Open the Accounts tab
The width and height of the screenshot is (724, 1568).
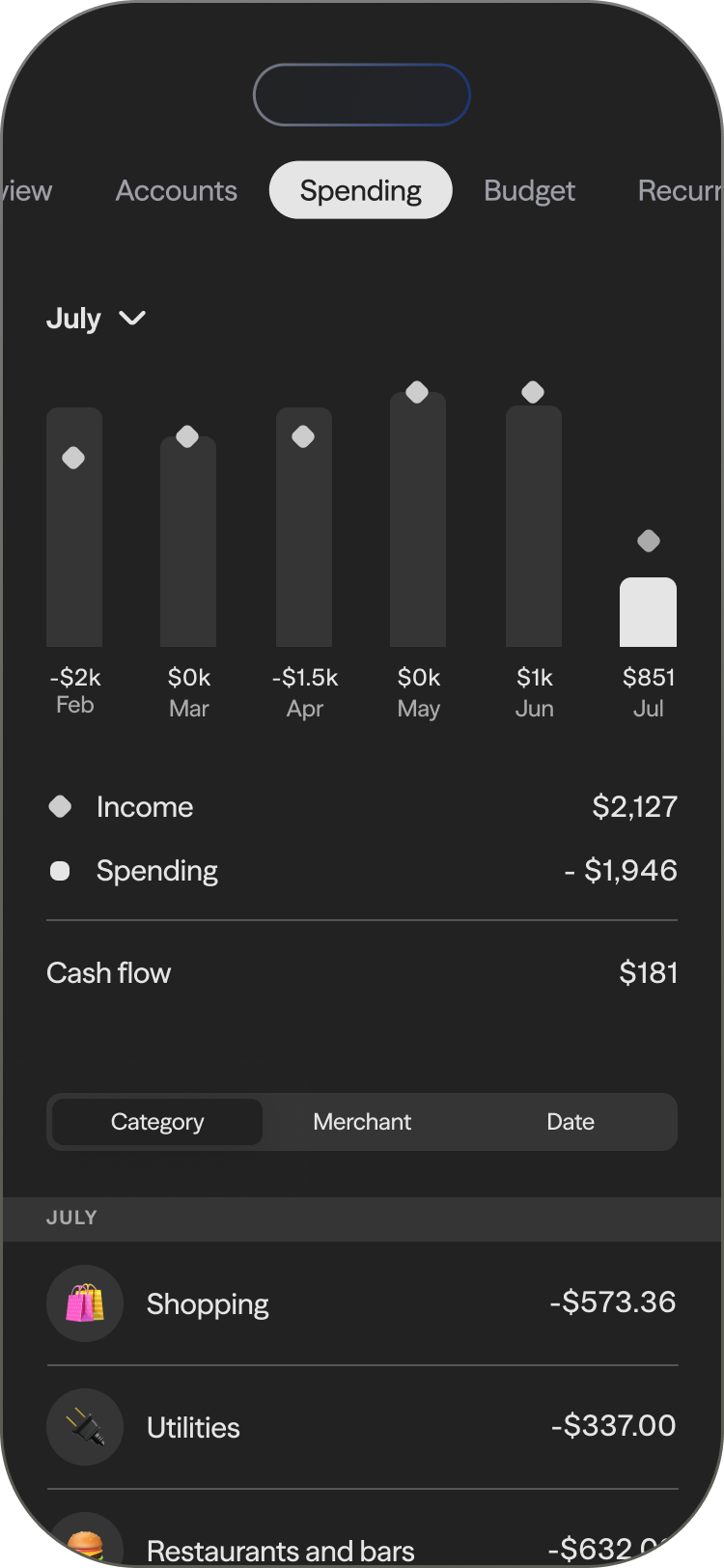(x=177, y=191)
